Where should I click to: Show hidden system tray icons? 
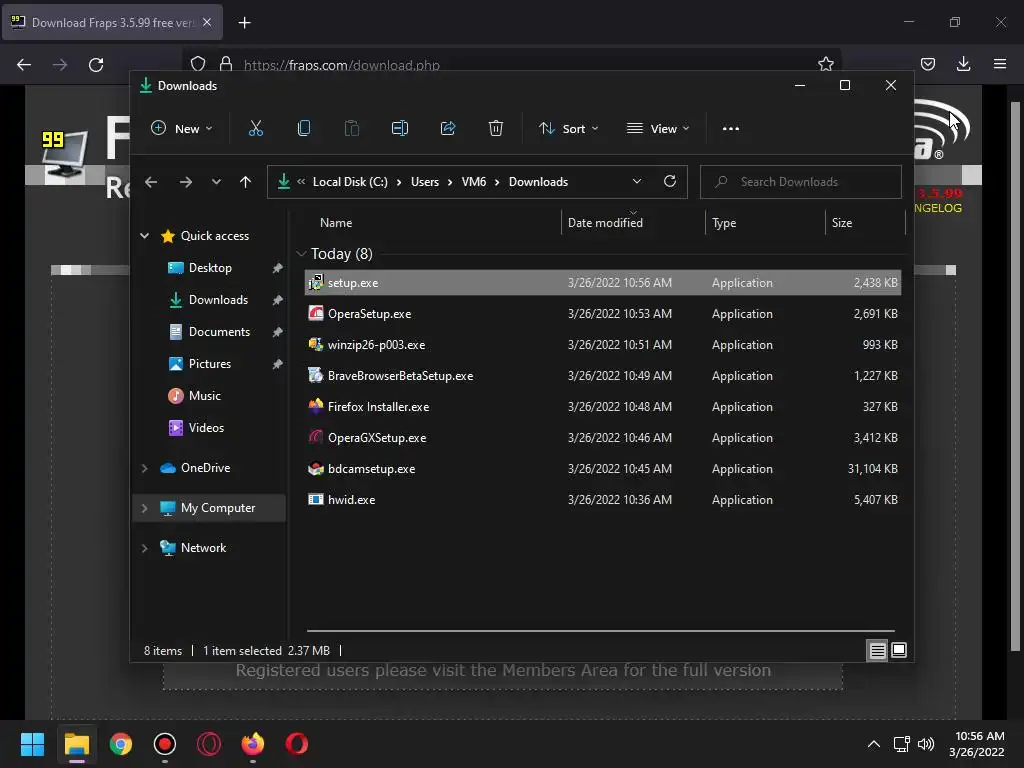click(874, 744)
